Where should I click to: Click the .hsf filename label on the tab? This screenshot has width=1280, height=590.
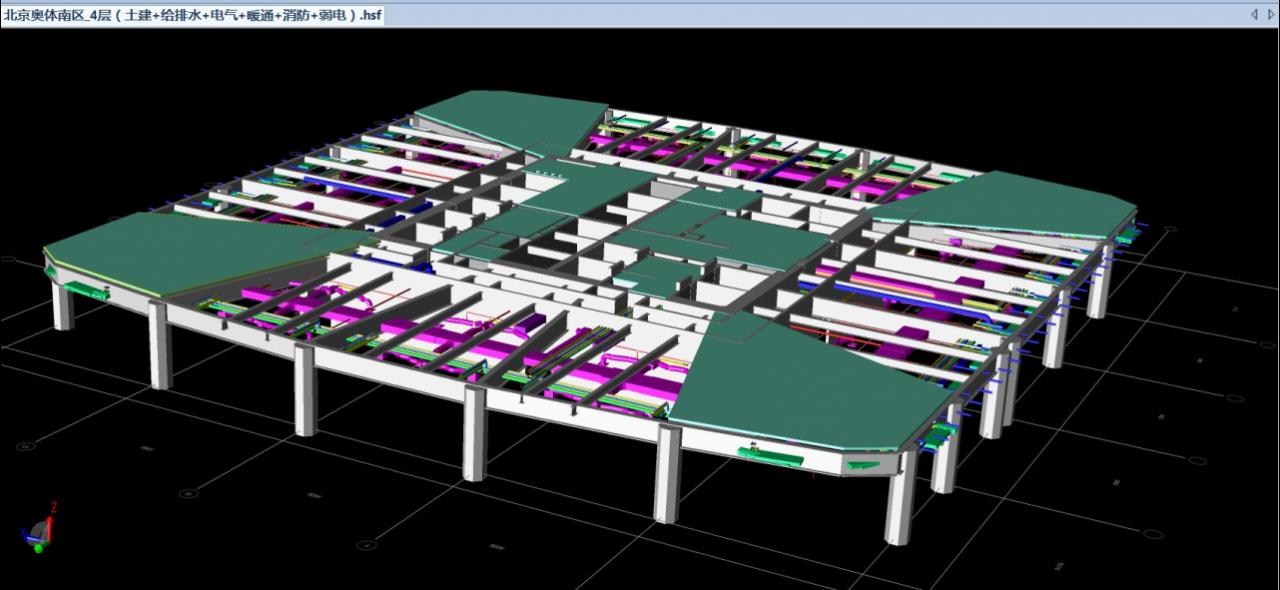coord(371,15)
